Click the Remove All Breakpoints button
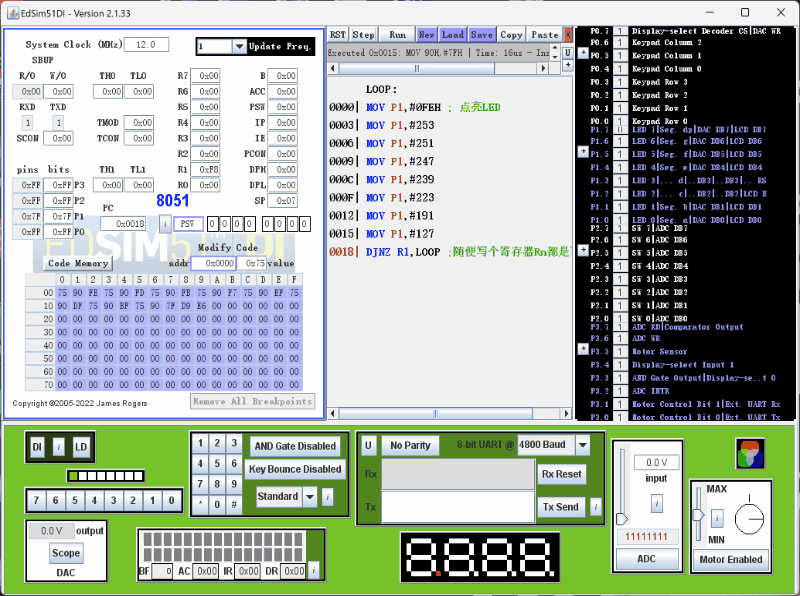This screenshot has width=800, height=596. pos(253,402)
